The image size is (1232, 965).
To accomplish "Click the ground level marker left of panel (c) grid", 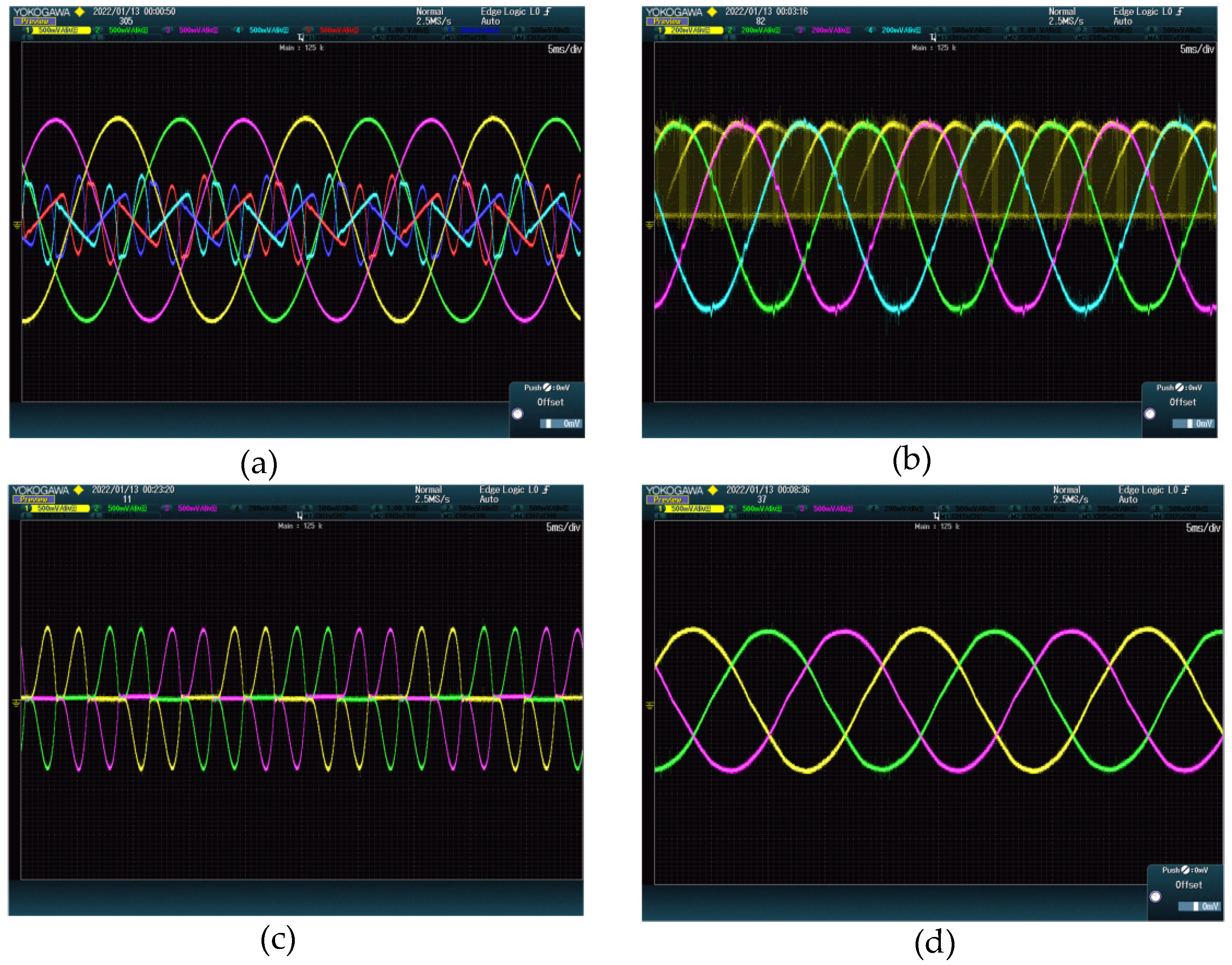I will coord(16,702).
